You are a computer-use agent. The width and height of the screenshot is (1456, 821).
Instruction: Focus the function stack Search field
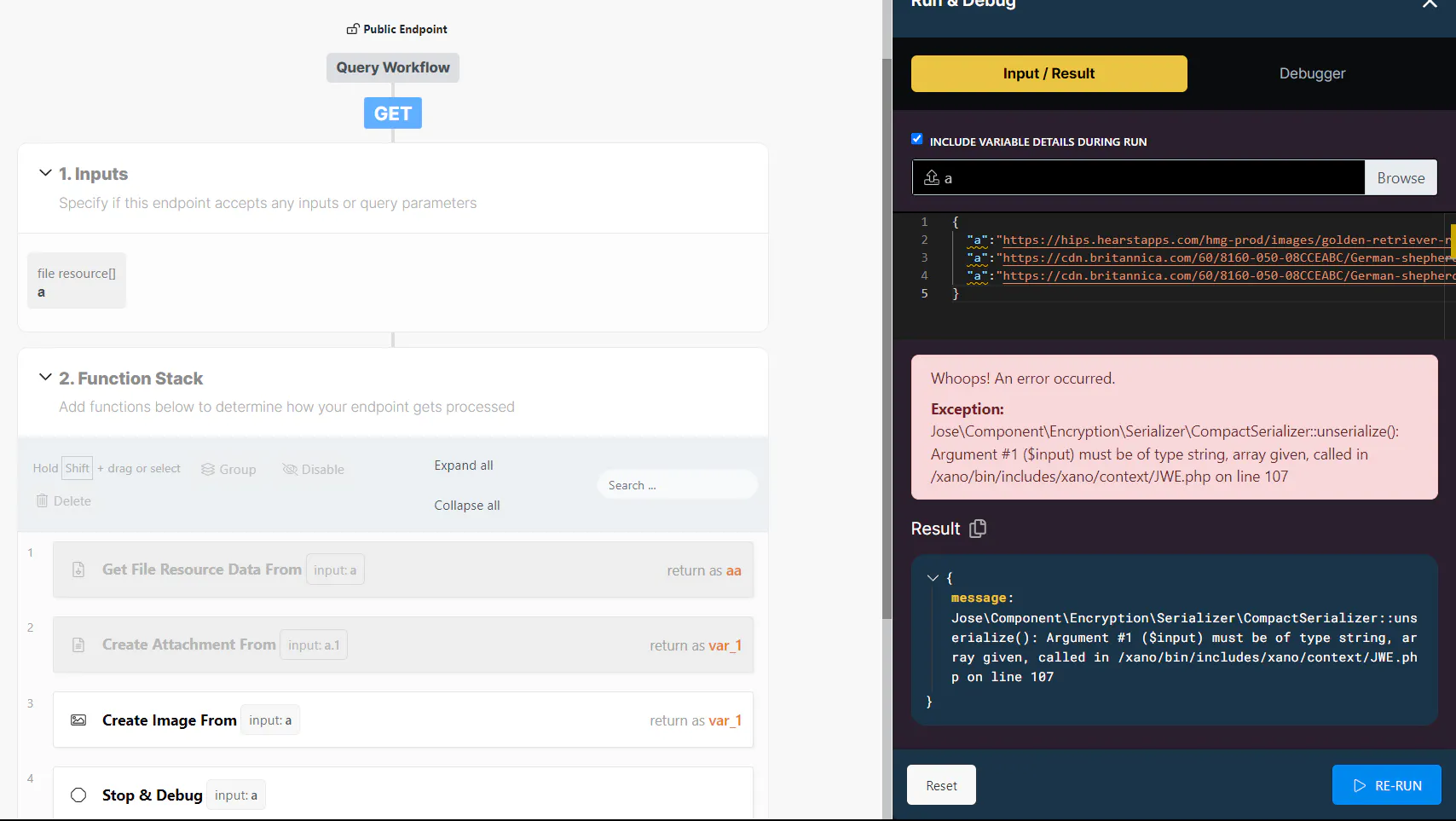click(677, 485)
